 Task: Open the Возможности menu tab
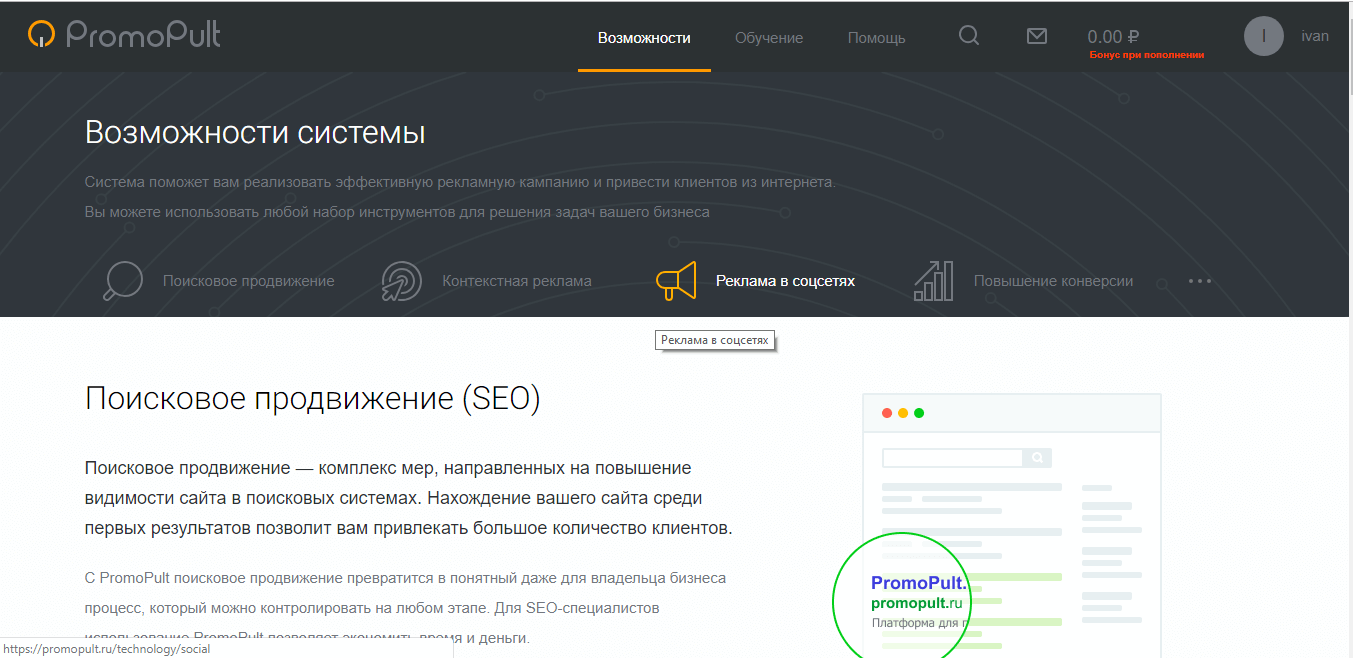point(644,38)
